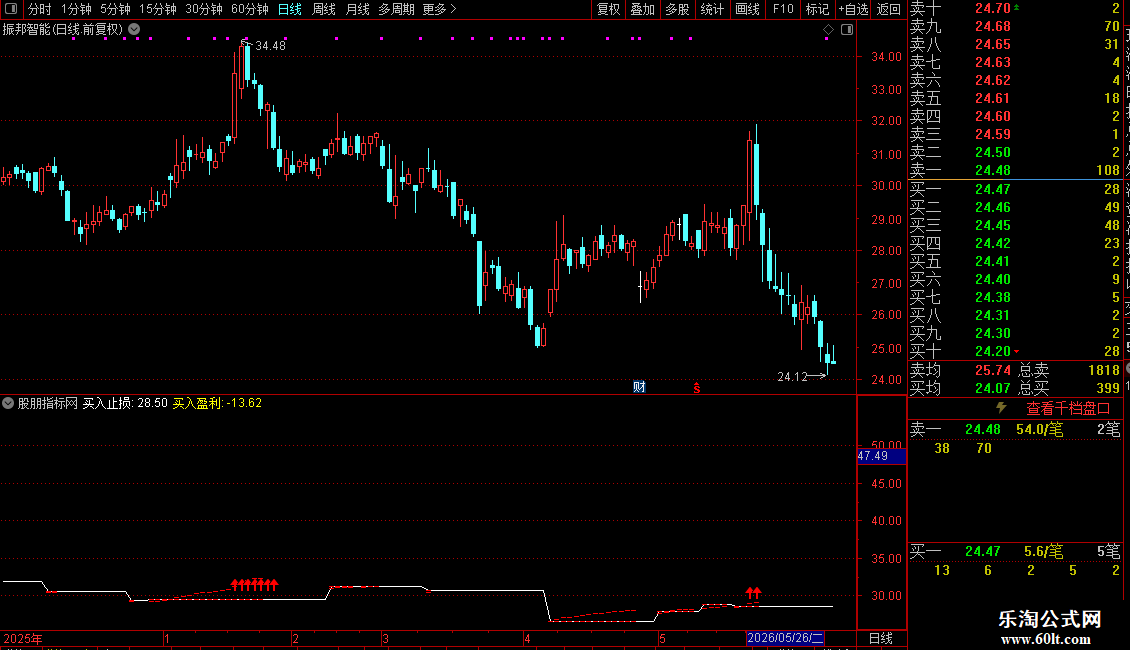Select the 买一 24.47 order row

[x=1015, y=190]
